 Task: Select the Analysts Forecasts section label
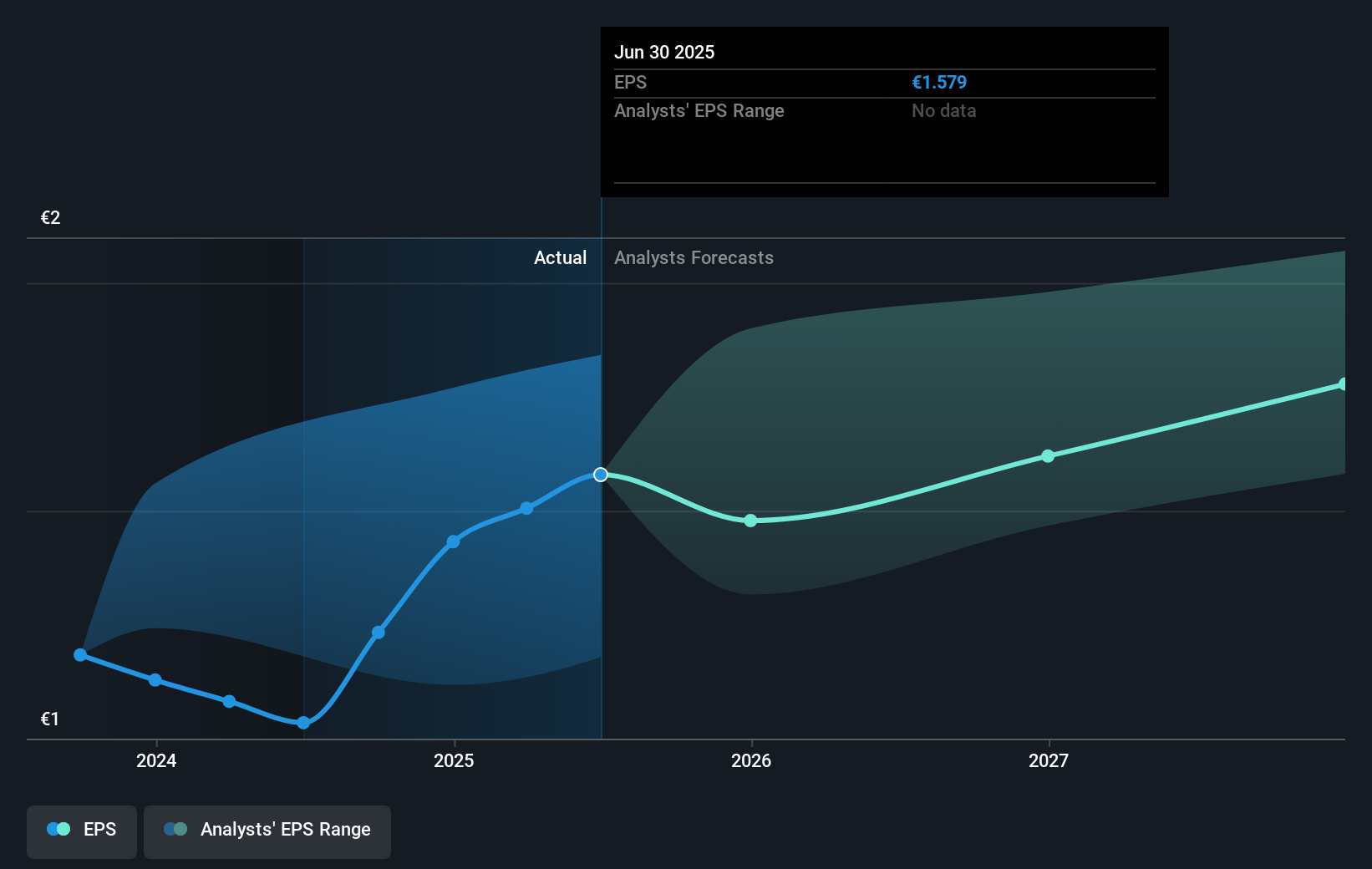[693, 257]
